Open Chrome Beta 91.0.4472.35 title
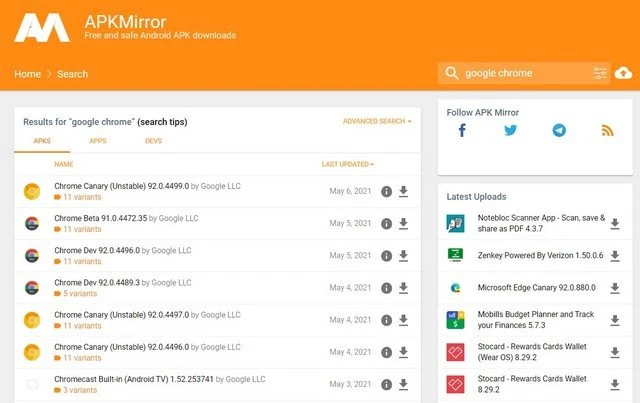 (100, 218)
